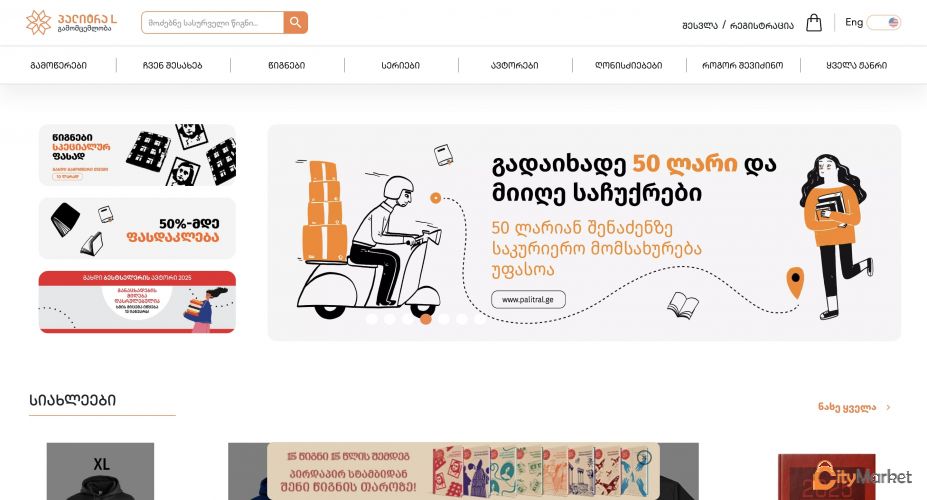927x500 pixels.
Task: Click the CityMarket shopping bag logo
Action: [x=825, y=476]
